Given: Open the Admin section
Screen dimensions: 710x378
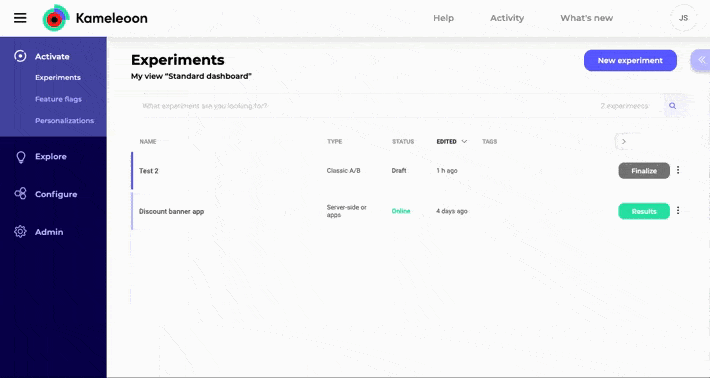Looking at the screenshot, I should tap(49, 232).
